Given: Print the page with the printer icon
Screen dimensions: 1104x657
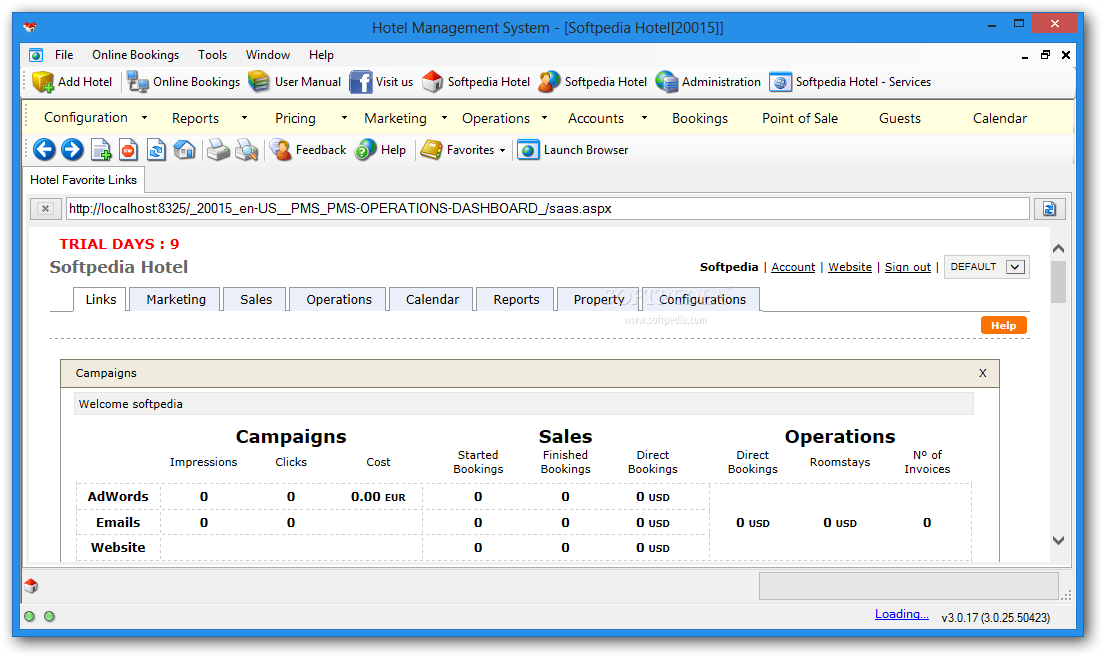Looking at the screenshot, I should tap(218, 149).
